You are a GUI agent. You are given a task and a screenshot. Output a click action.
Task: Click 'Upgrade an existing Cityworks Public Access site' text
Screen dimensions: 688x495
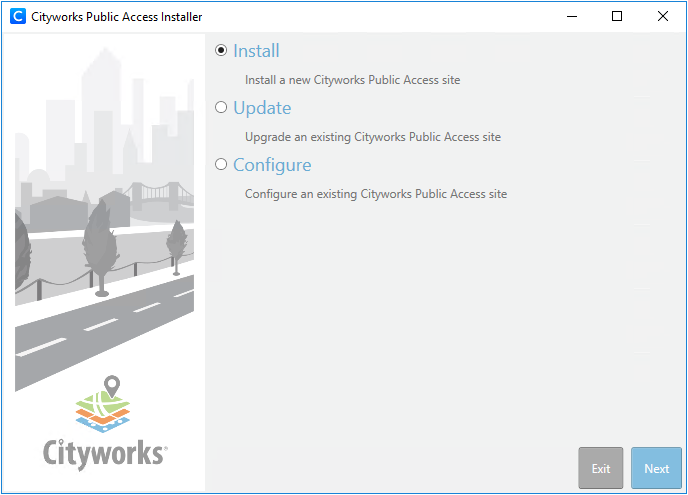pos(372,137)
